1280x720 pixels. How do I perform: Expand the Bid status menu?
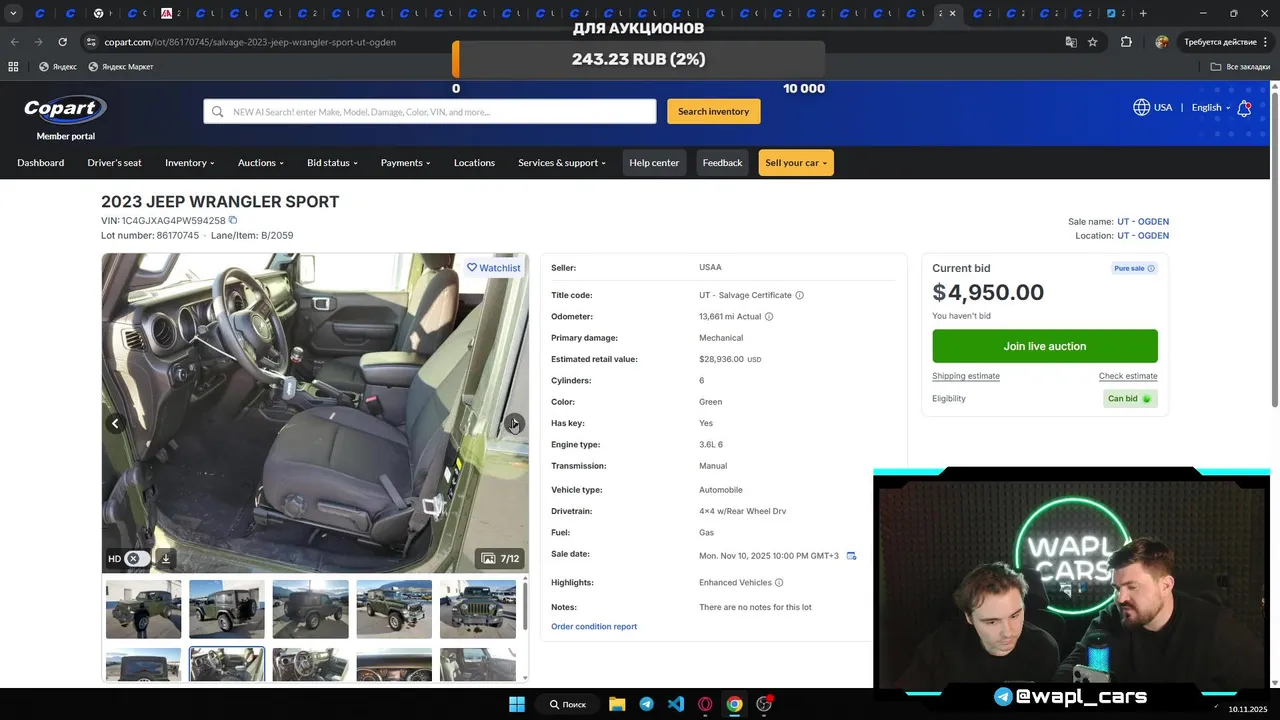pyautogui.click(x=332, y=163)
